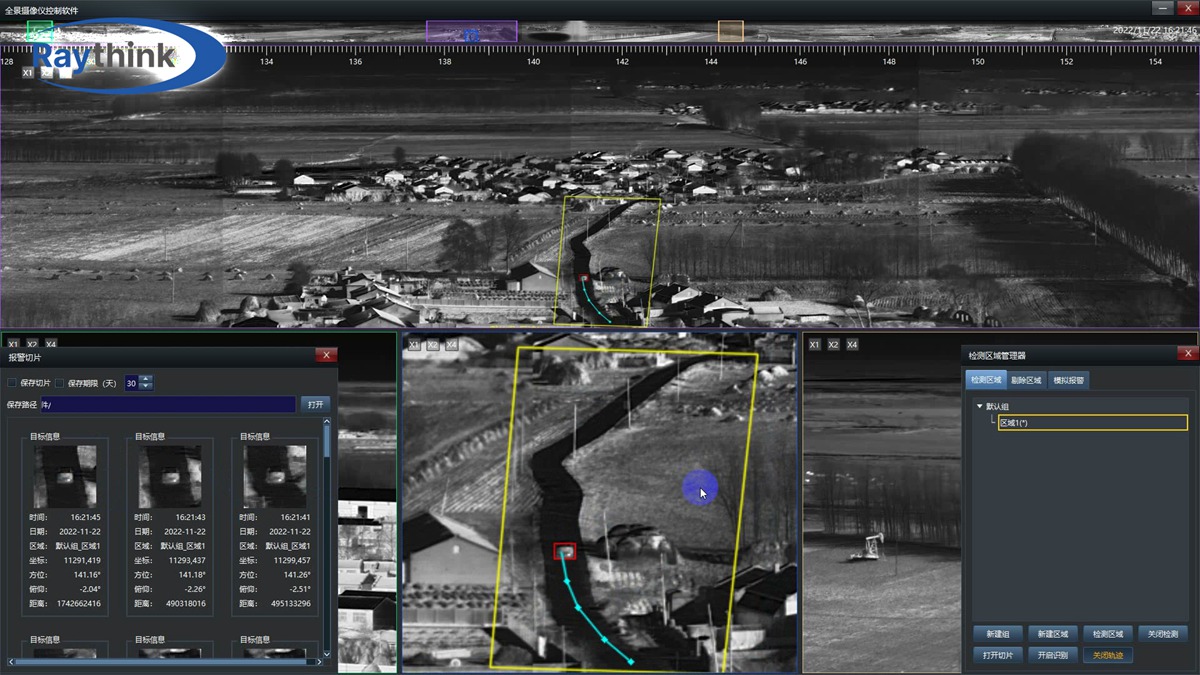Image resolution: width=1200 pixels, height=675 pixels.
Task: Select X4 zoom in center view pane
Action: pyautogui.click(x=452, y=345)
